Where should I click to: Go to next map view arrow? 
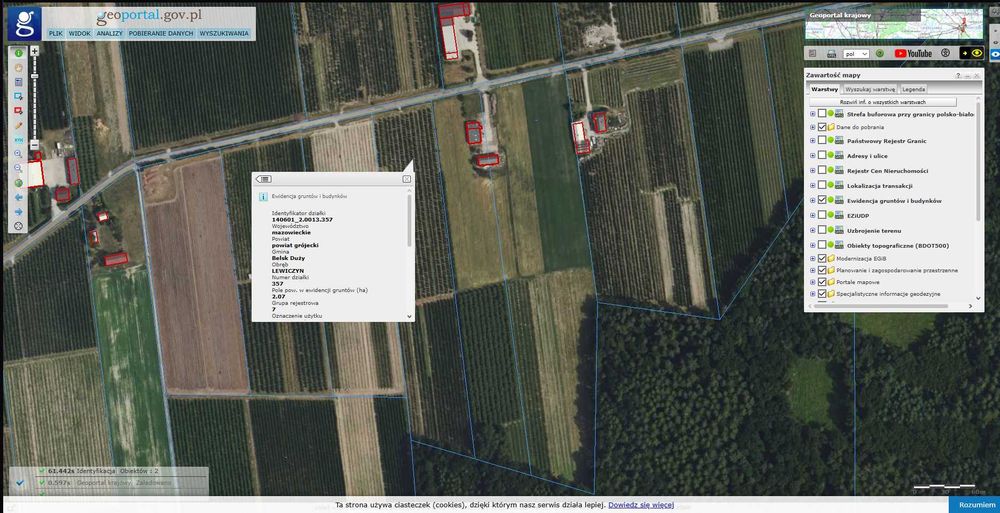tap(18, 211)
